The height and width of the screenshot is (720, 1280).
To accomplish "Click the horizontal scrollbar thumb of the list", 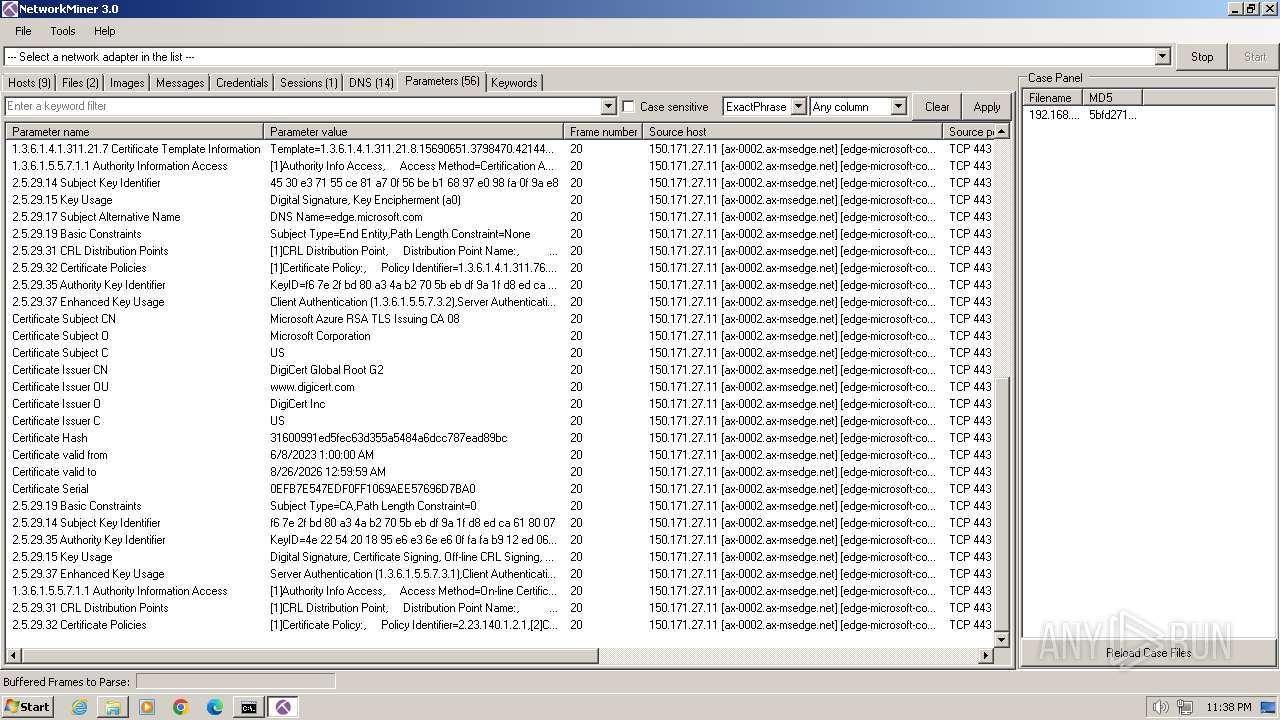I will pos(310,655).
